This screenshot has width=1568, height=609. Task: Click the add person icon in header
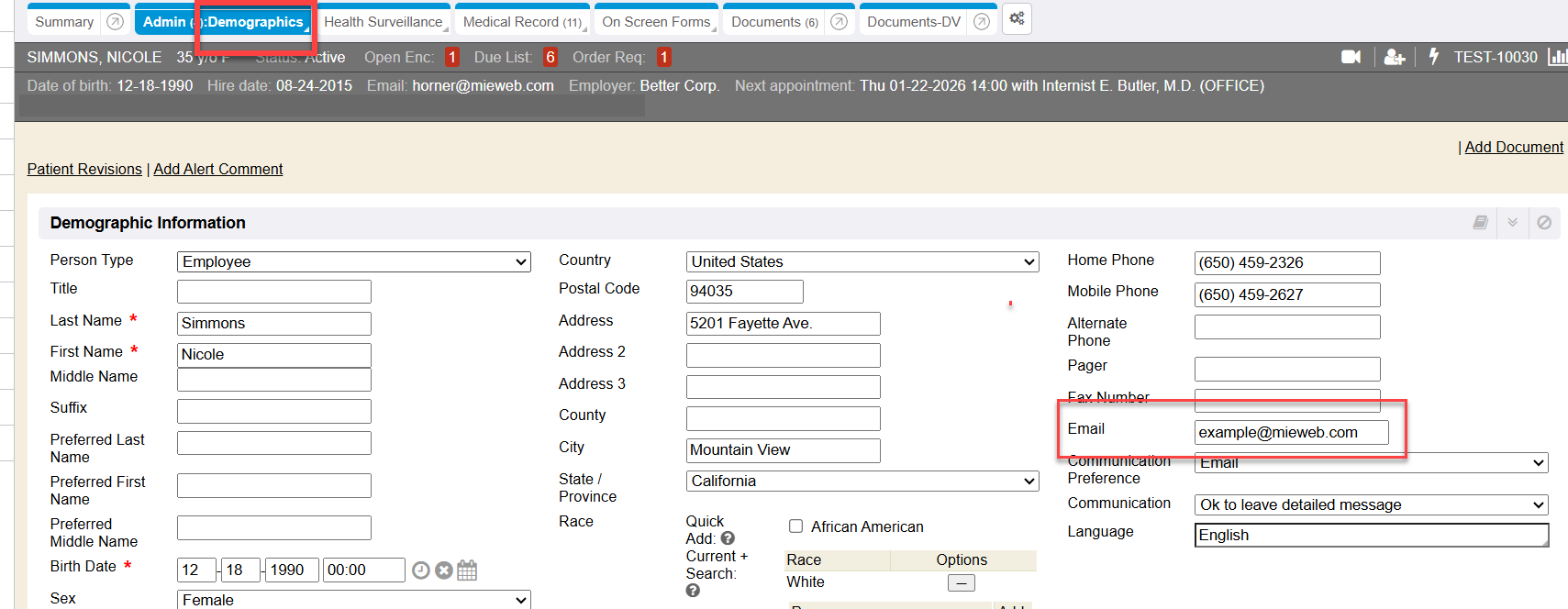(x=1394, y=57)
